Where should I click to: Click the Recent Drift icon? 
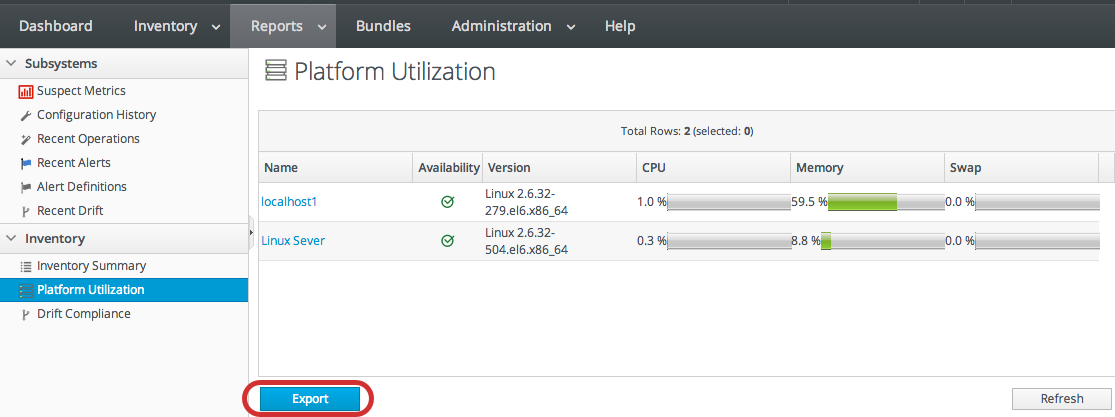pyautogui.click(x=26, y=211)
